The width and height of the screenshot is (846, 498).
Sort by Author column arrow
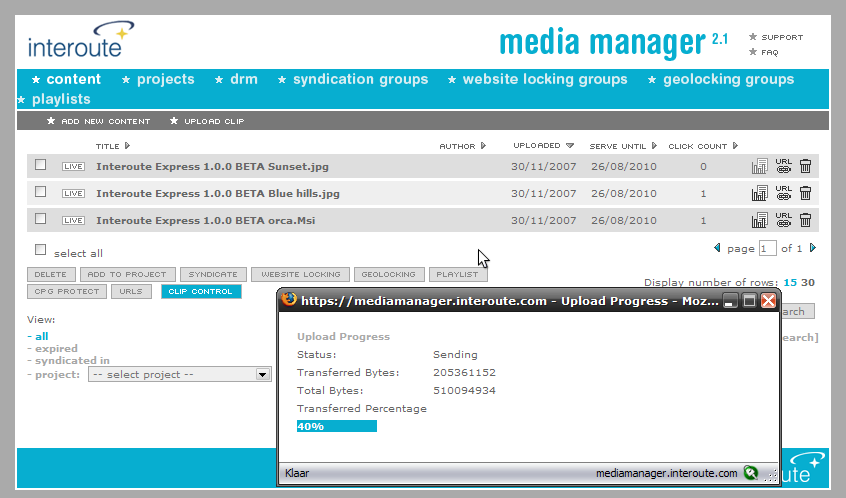coord(483,146)
